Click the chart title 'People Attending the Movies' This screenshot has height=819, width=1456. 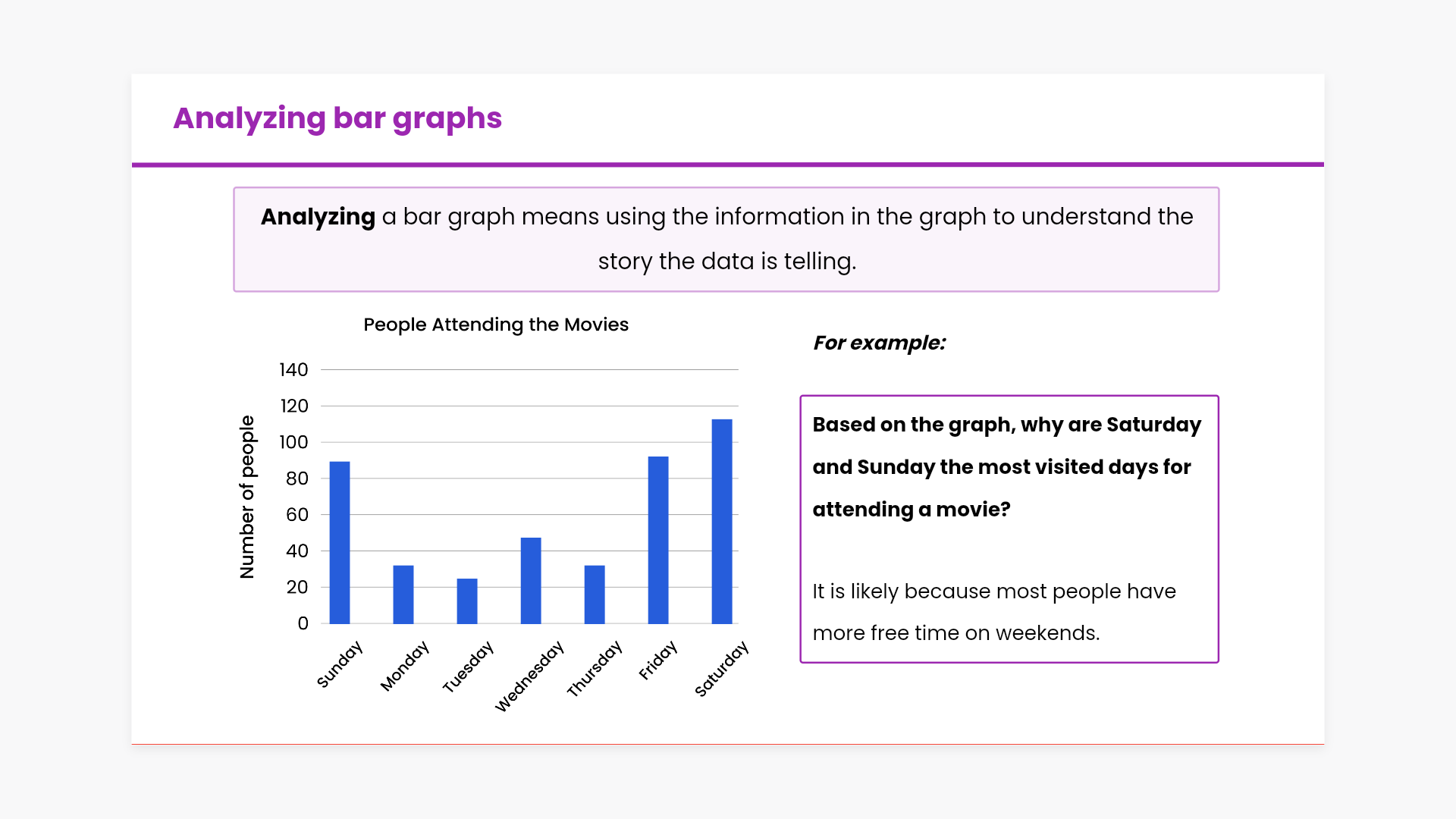click(496, 325)
